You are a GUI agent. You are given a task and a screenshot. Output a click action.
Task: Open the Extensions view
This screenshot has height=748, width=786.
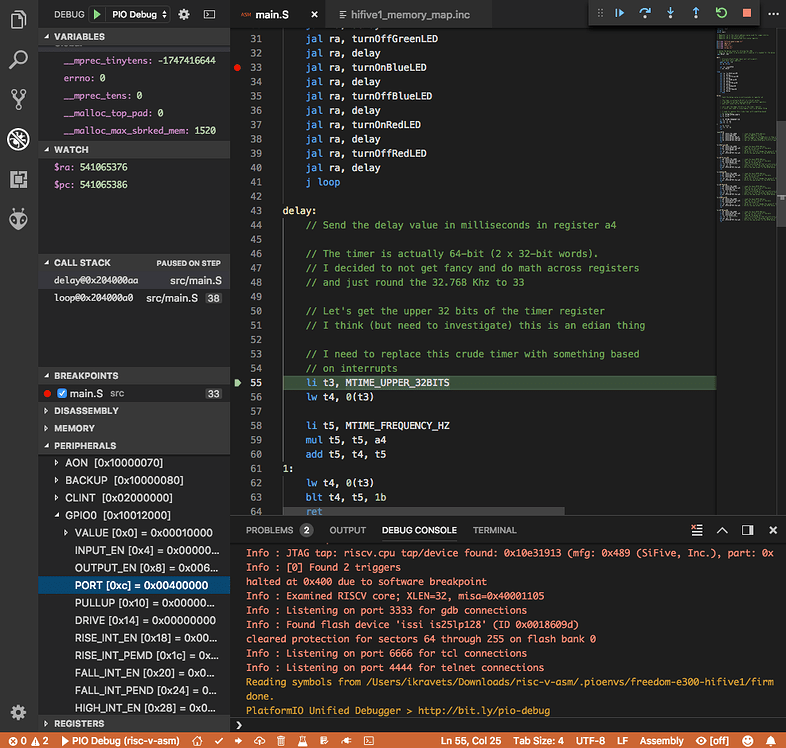(19, 179)
